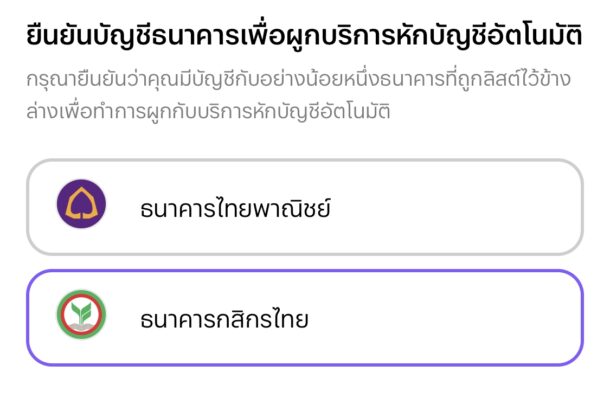Pick SCB bank for auto debit linking
Image resolution: width=610 pixels, height=404 pixels.
pyautogui.click(x=305, y=207)
